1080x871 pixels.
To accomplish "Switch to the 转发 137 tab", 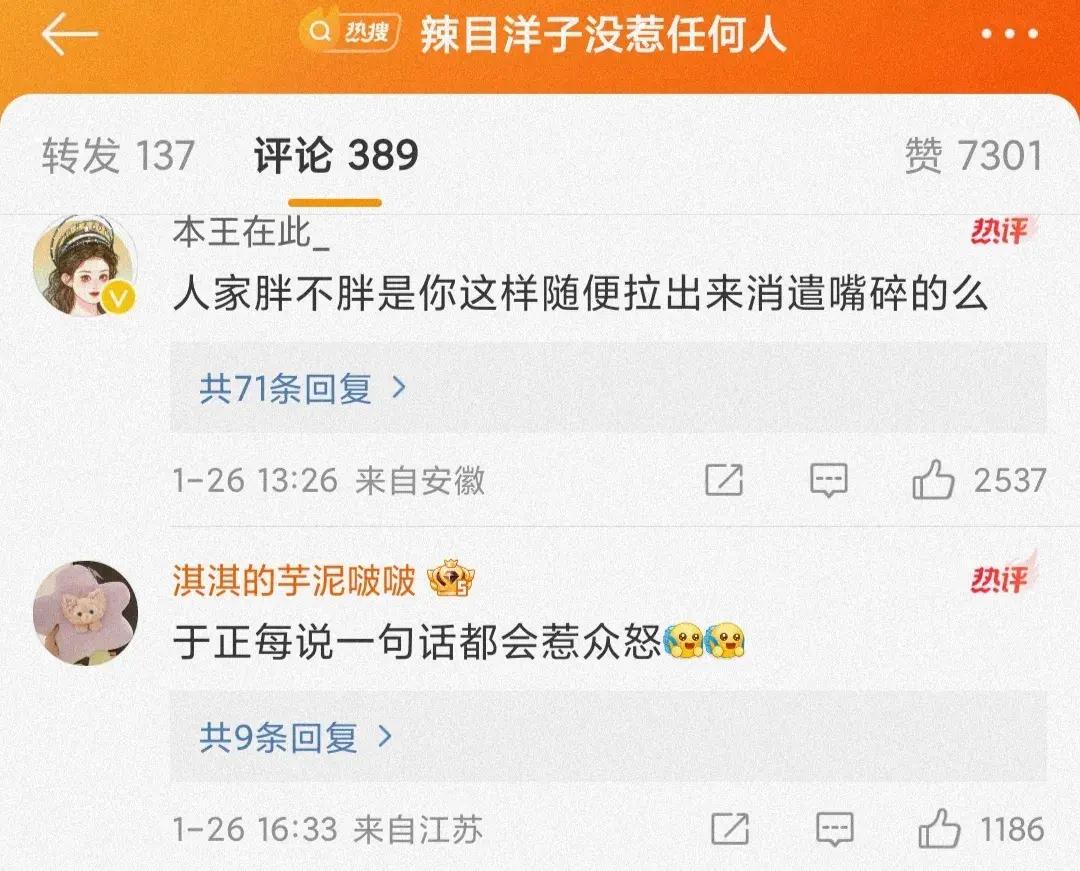I will pos(118,155).
